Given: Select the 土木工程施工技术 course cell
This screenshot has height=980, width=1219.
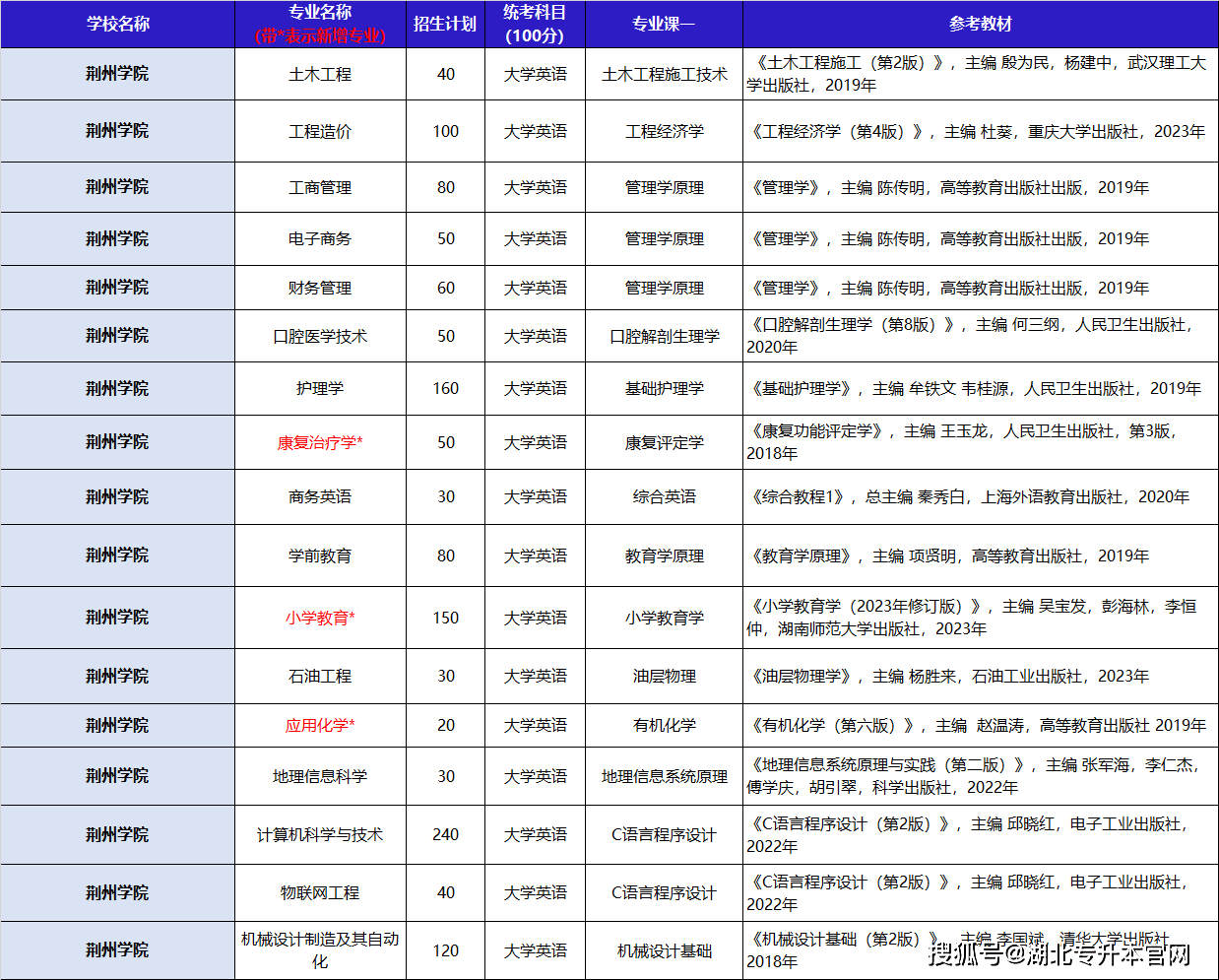Looking at the screenshot, I should tap(664, 74).
